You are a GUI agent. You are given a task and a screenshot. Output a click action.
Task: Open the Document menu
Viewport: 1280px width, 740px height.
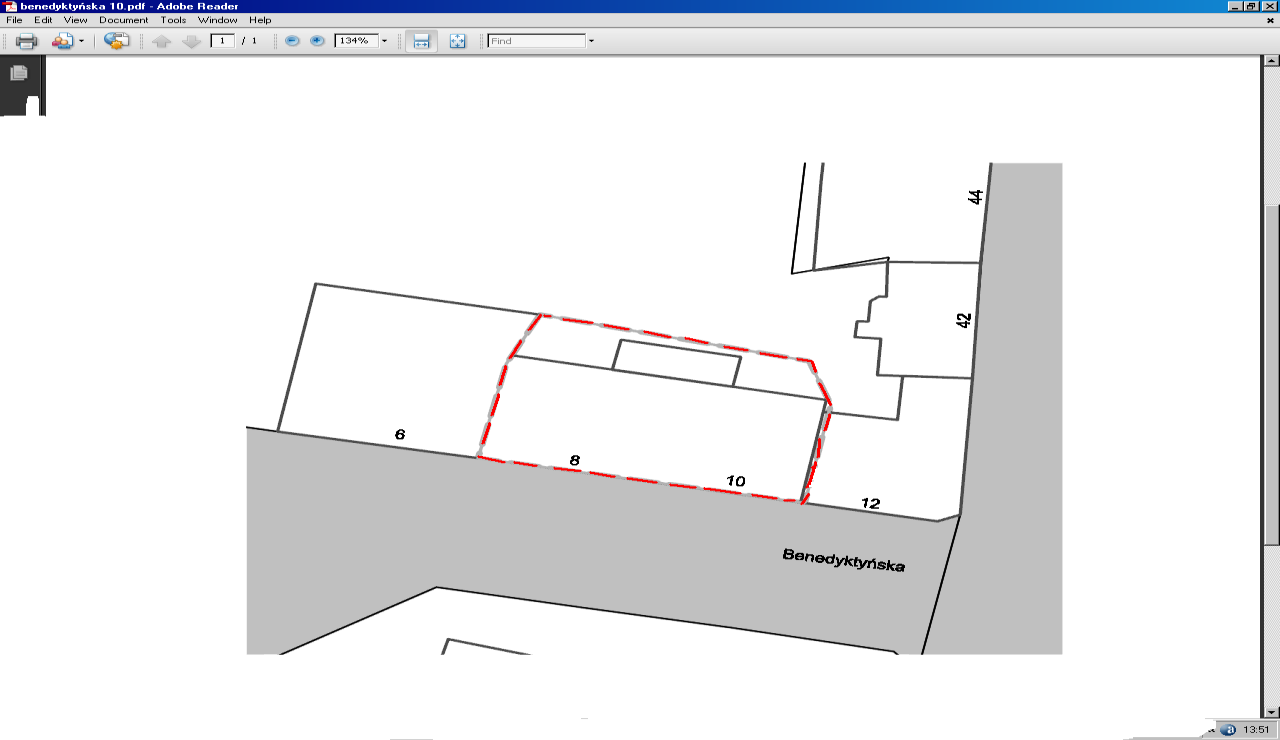coord(123,20)
